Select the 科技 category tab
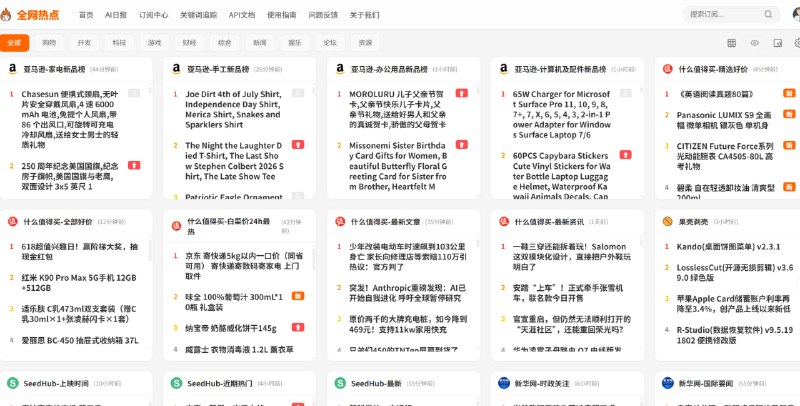 (119, 43)
